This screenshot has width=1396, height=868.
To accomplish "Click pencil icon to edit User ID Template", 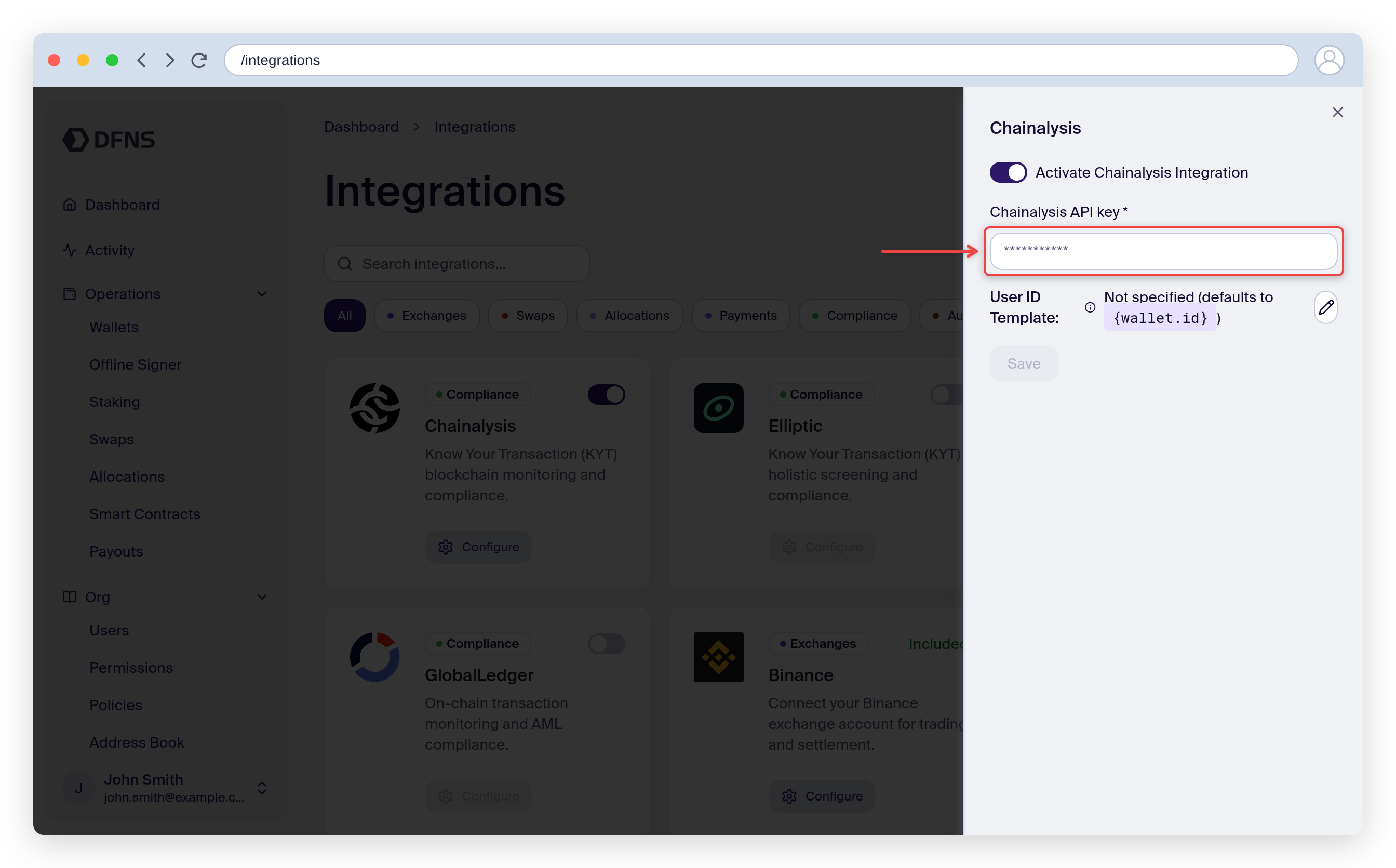I will [1325, 308].
